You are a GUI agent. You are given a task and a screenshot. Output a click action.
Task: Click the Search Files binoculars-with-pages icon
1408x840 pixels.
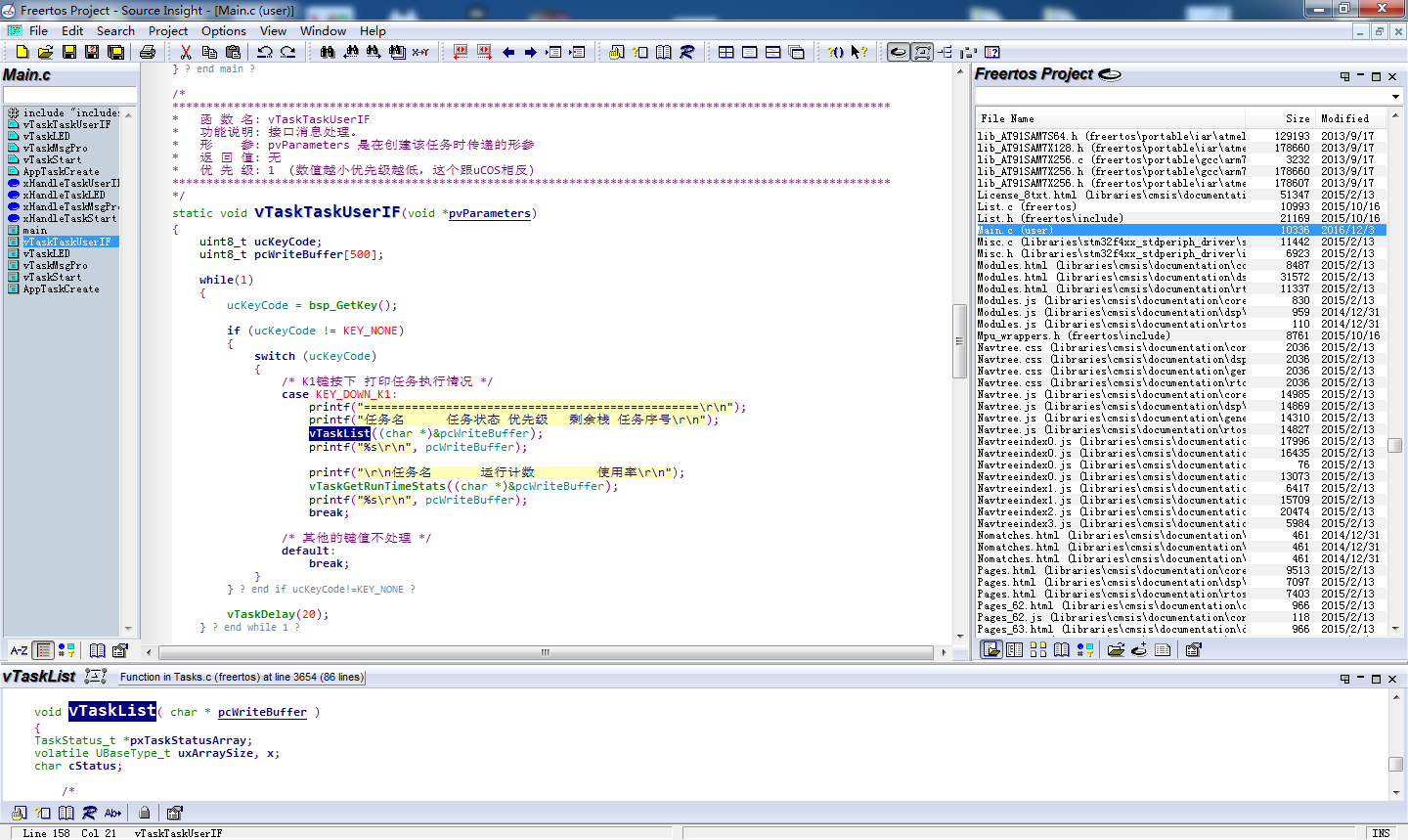point(397,52)
